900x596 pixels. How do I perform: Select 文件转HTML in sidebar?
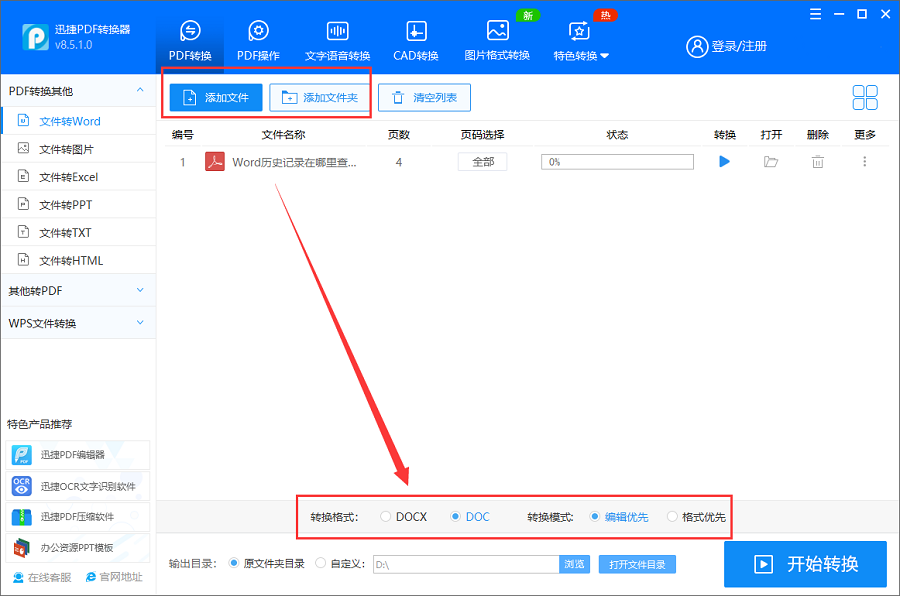tap(79, 261)
